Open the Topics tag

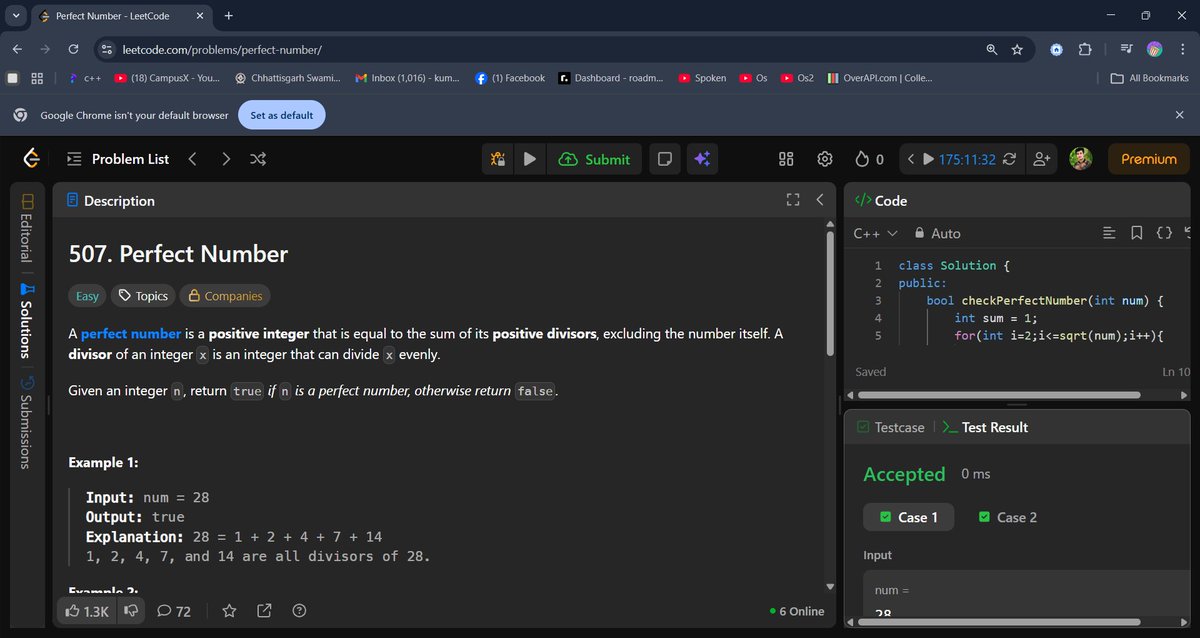tap(142, 296)
